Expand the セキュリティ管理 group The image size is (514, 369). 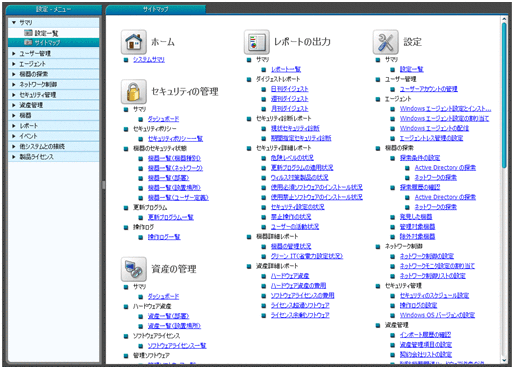(14, 95)
